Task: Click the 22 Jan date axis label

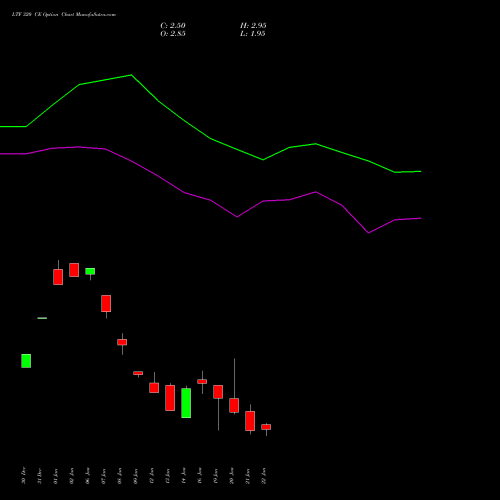Action: pyautogui.click(x=263, y=476)
